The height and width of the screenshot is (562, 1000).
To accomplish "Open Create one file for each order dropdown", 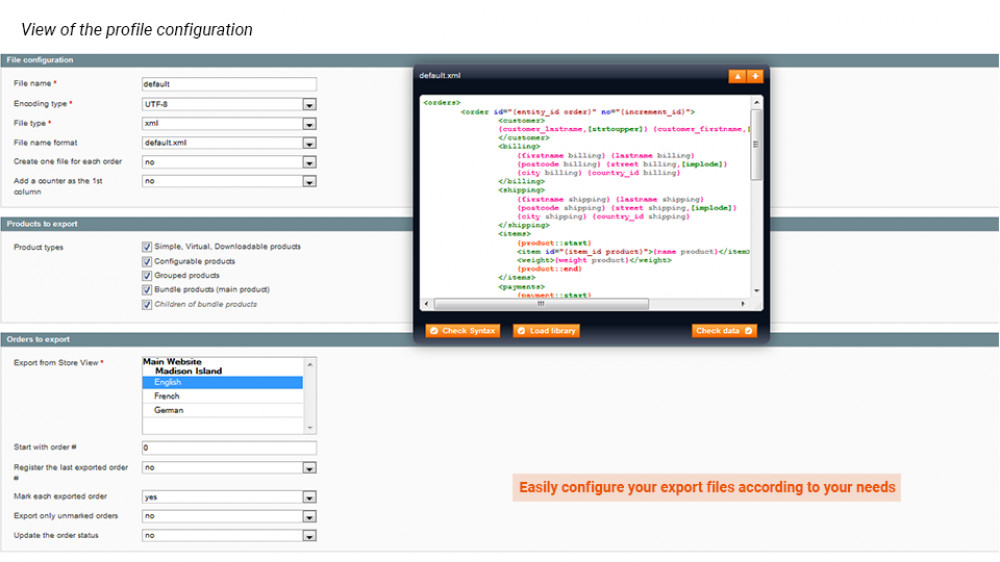I will [229, 162].
